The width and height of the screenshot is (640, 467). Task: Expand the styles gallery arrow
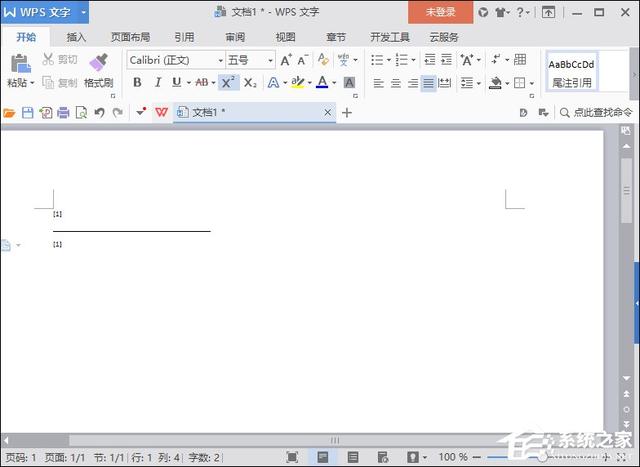(x=634, y=75)
